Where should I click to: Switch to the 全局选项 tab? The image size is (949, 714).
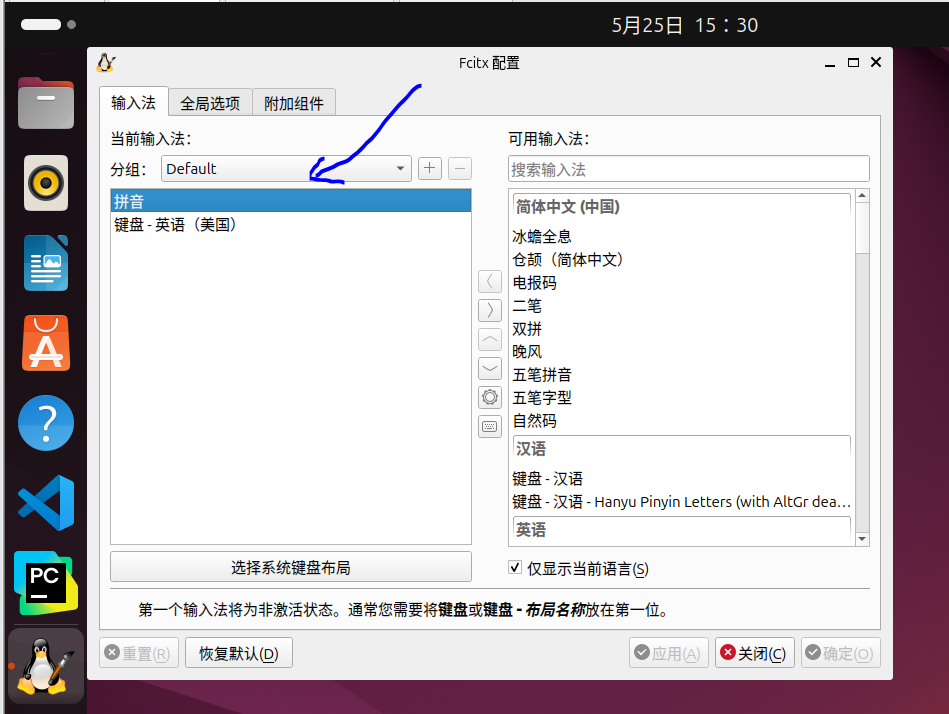point(210,103)
